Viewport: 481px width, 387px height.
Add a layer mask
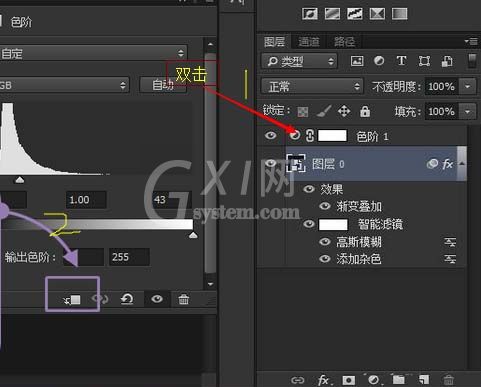349,380
